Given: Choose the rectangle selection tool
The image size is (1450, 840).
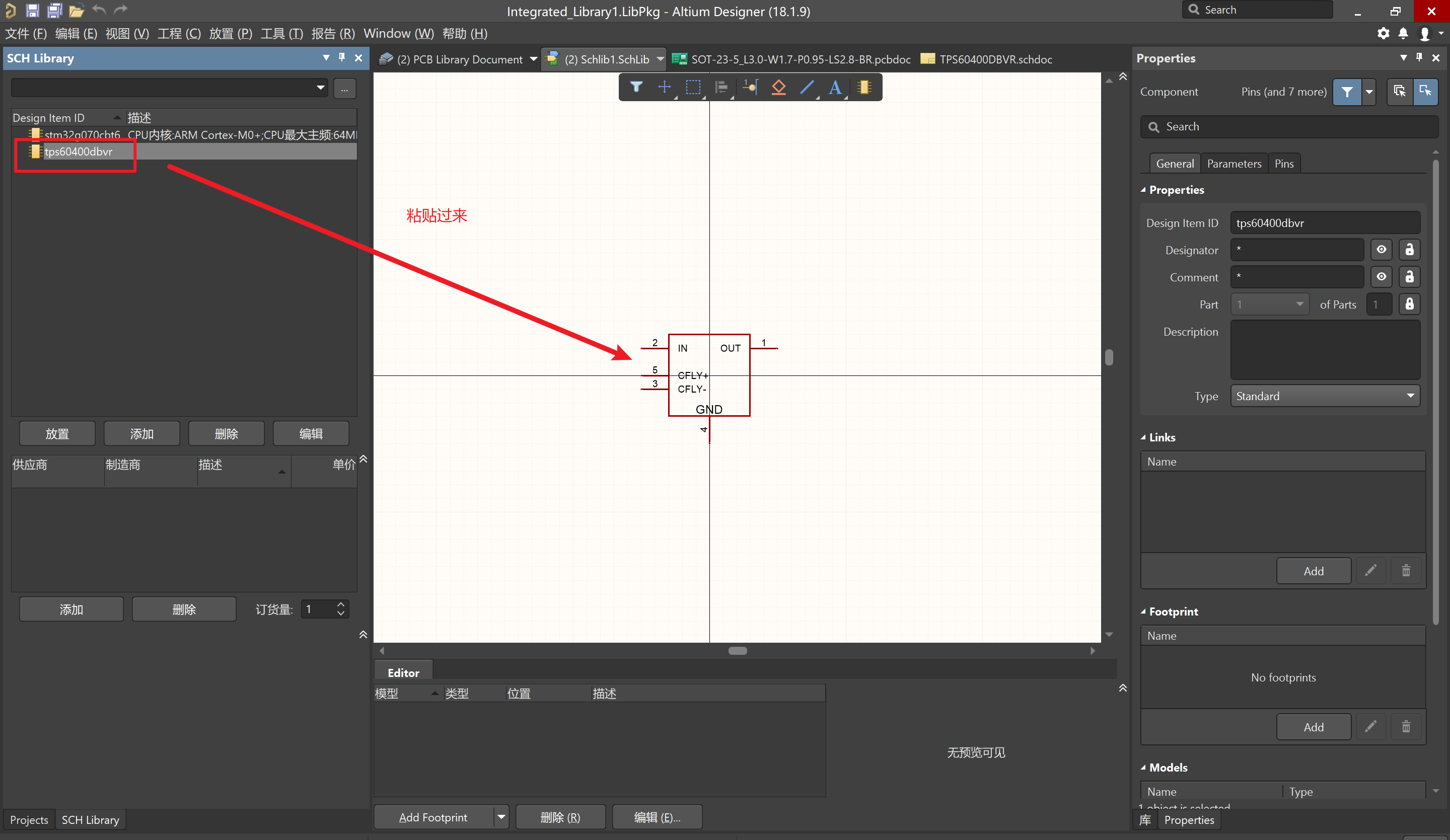Looking at the screenshot, I should (693, 87).
